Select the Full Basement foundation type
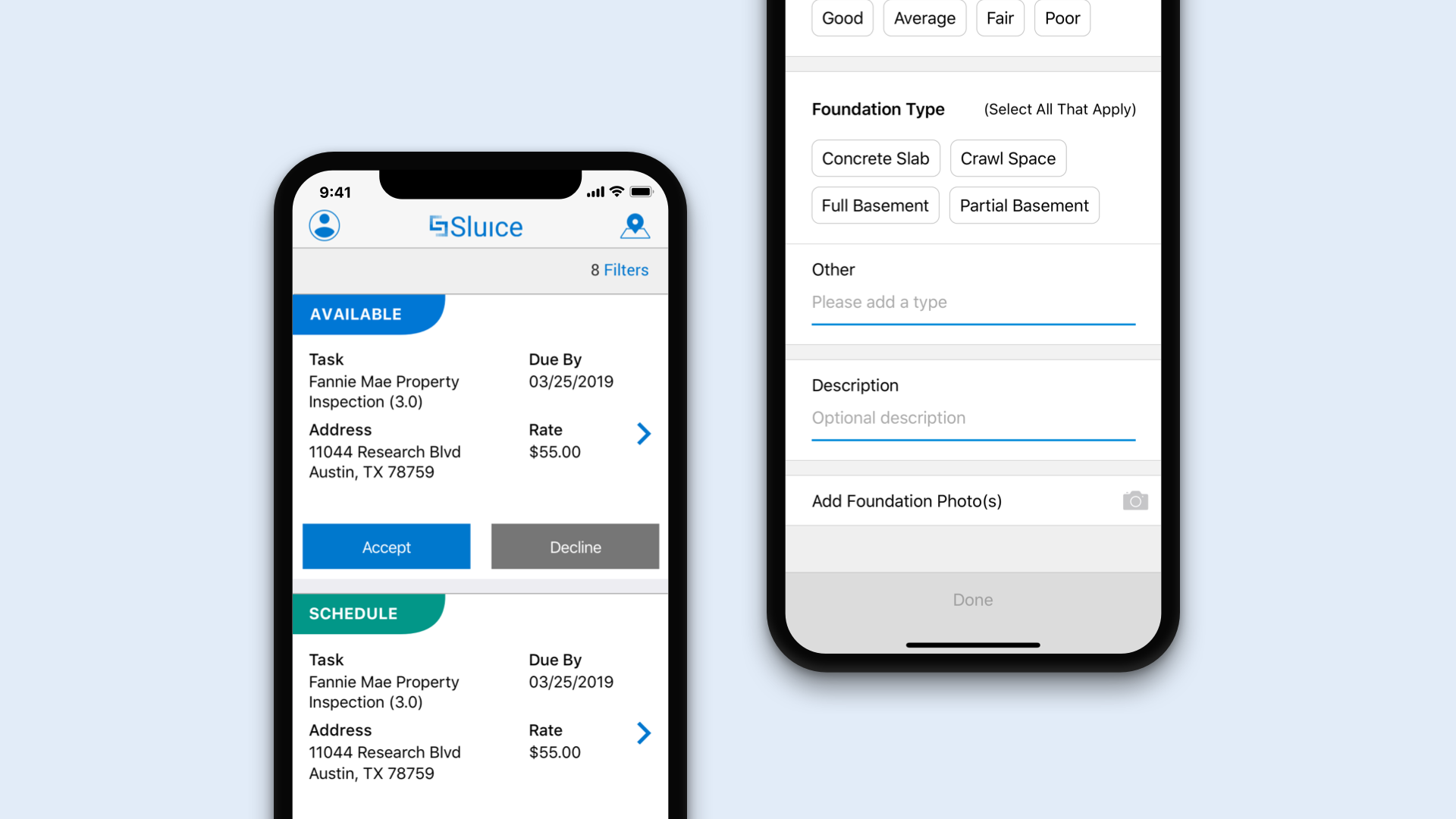 tap(873, 206)
